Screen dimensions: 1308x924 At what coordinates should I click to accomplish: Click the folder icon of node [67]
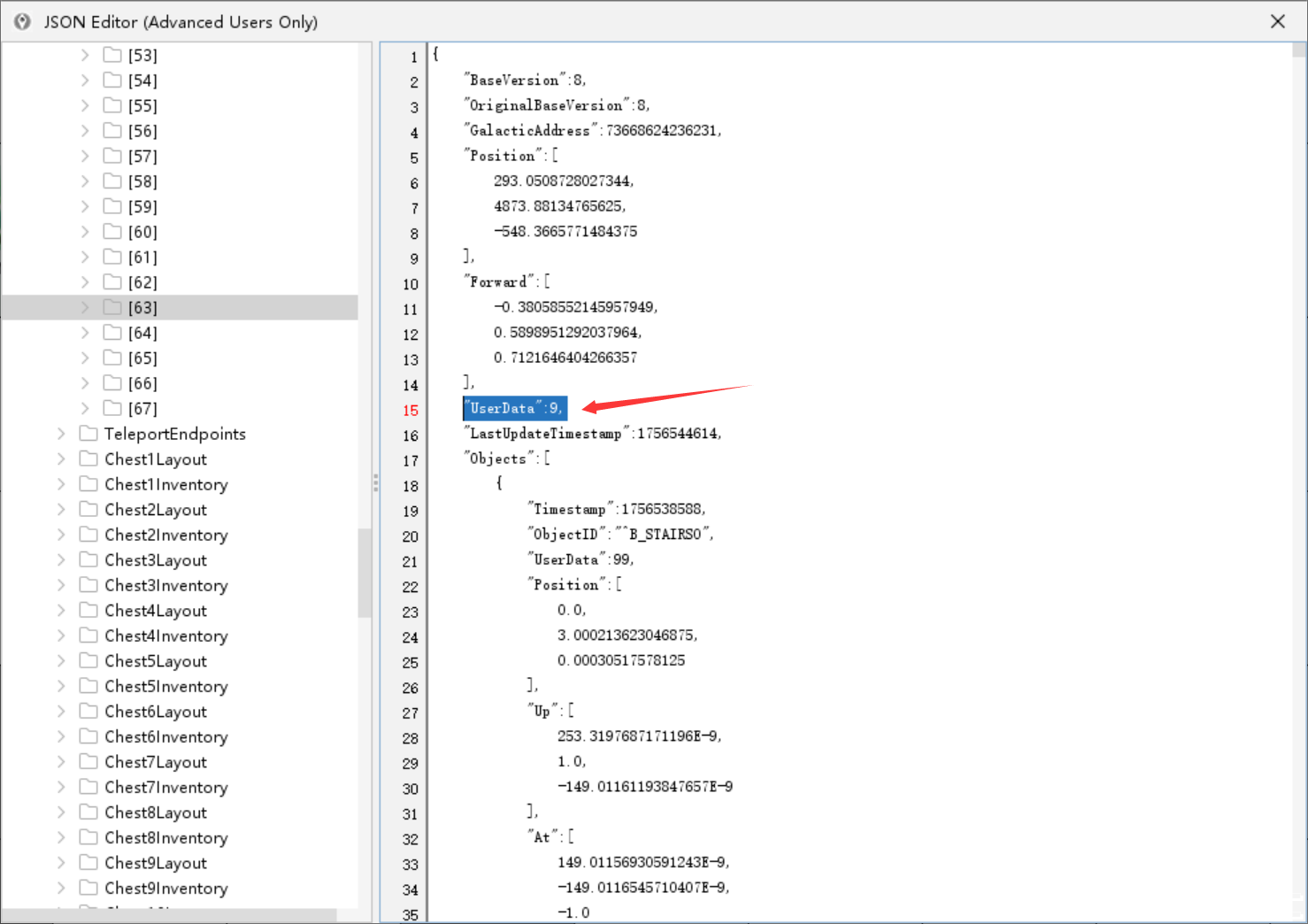[112, 408]
